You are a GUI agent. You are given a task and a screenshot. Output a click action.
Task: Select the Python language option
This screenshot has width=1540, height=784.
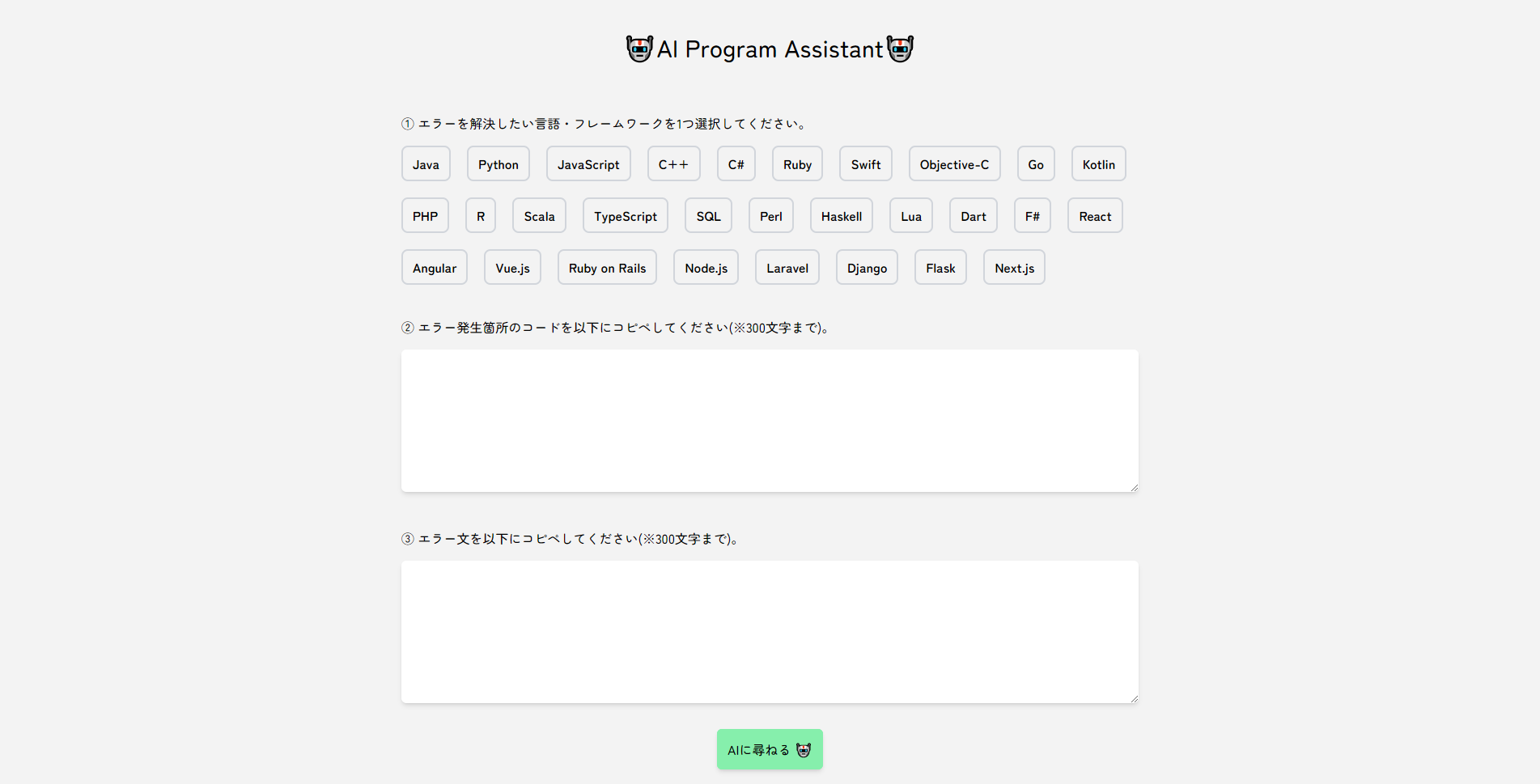498,164
